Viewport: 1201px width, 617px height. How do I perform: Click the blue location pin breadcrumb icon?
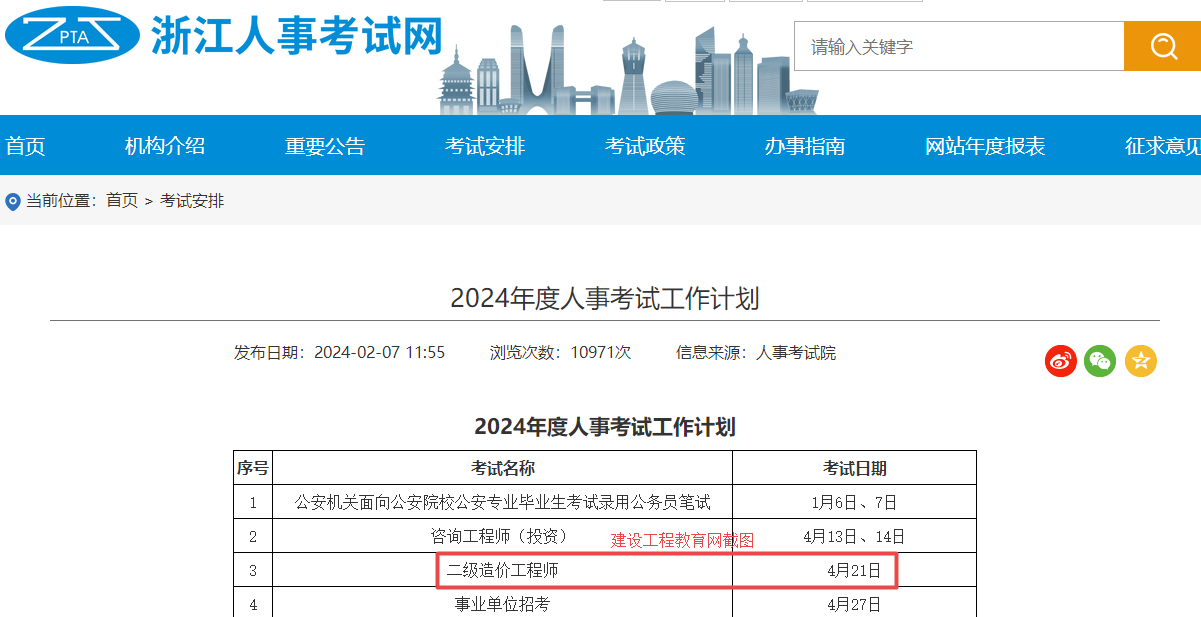(x=11, y=200)
